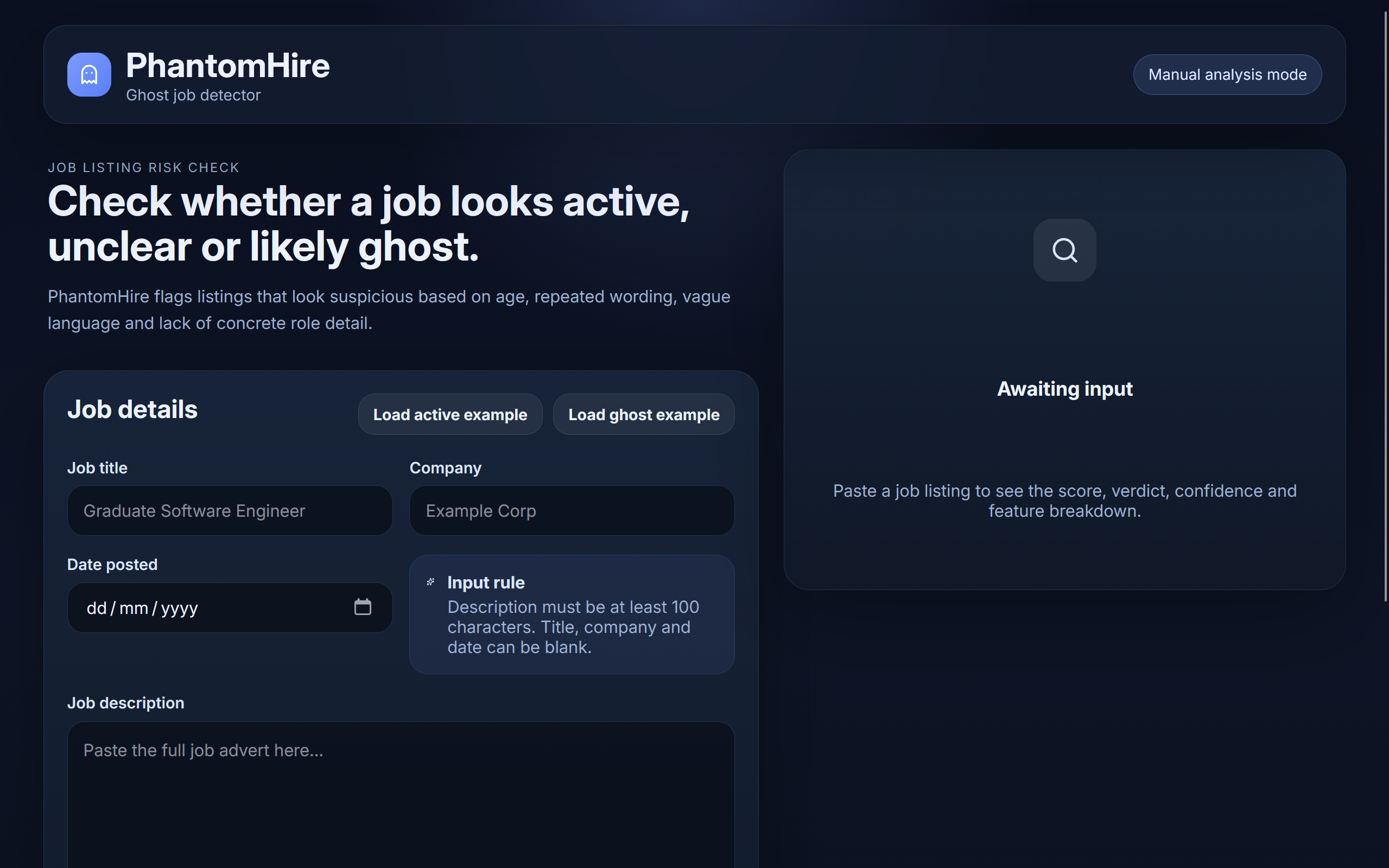This screenshot has width=1389, height=868.
Task: Click the Awaiting input heading
Action: (x=1064, y=389)
